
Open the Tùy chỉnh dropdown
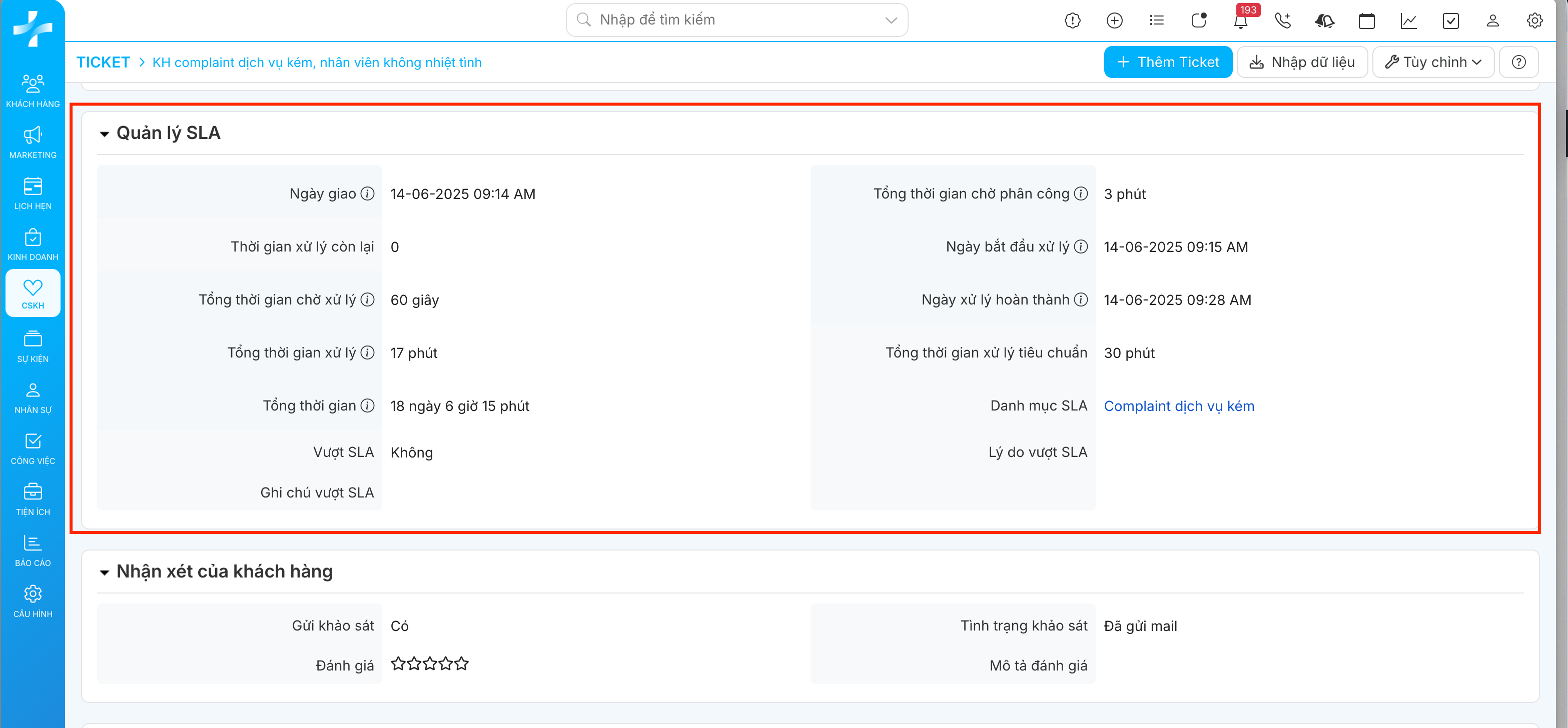(1433, 62)
